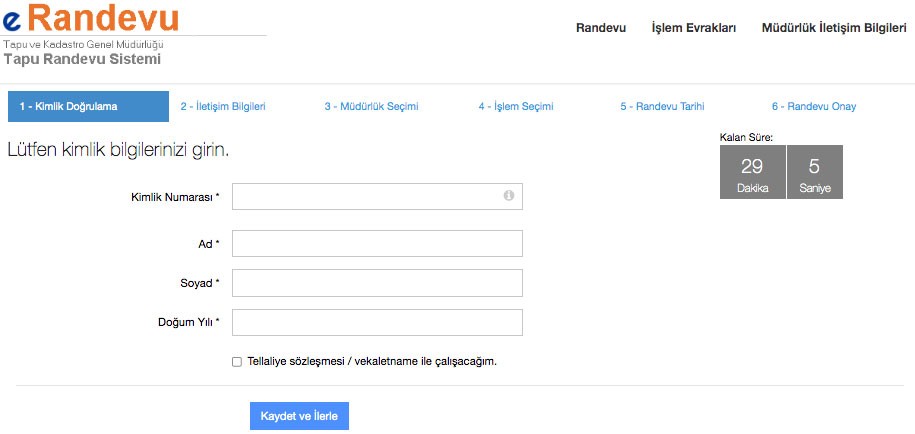Switch to 2 - İletişim Bilgileri step

pos(223,106)
